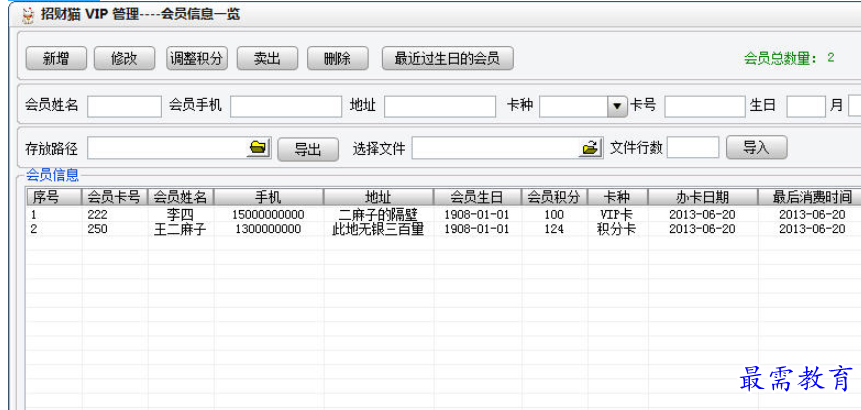Click the lucky cat app icon
This screenshot has width=861, height=410.
tap(27, 15)
